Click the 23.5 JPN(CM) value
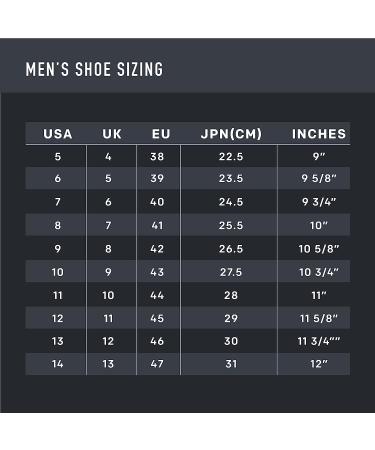The image size is (375, 450). click(x=231, y=178)
